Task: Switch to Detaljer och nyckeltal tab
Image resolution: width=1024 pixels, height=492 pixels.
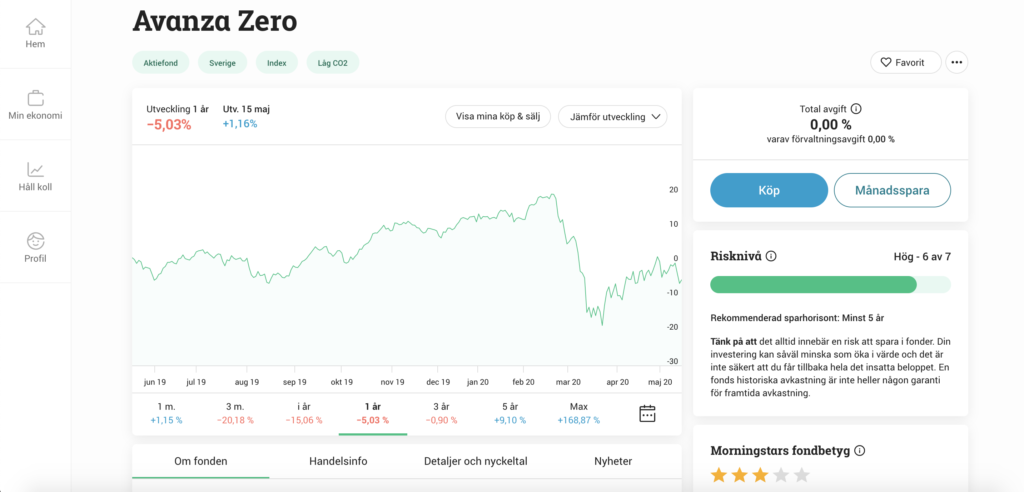Action: click(x=475, y=461)
